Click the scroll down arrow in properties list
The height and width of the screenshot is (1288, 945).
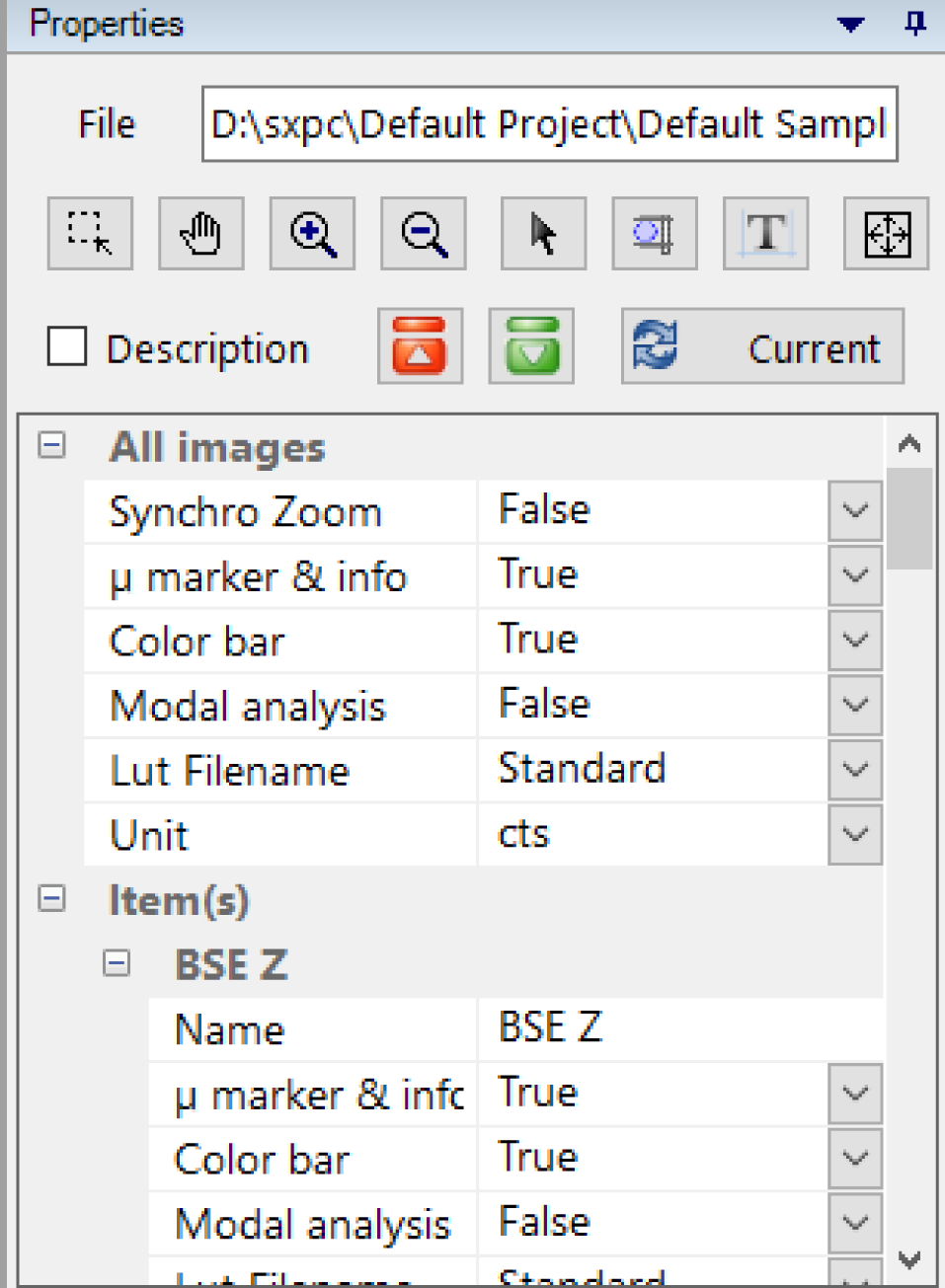[909, 1260]
